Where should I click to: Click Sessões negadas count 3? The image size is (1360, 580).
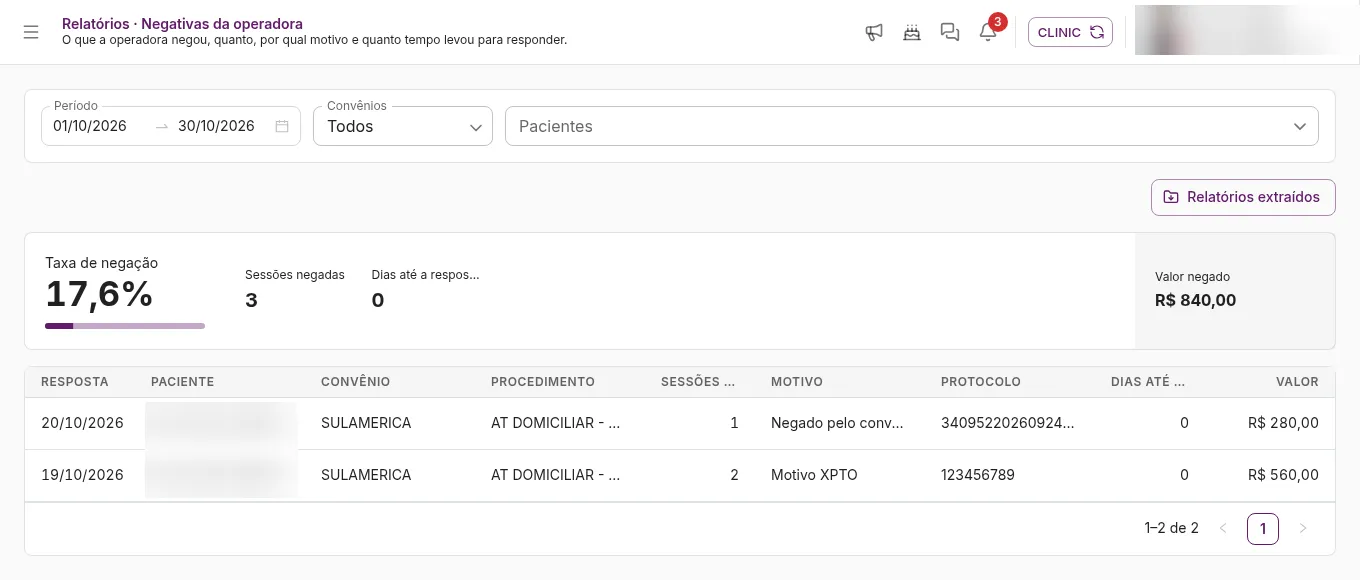251,300
